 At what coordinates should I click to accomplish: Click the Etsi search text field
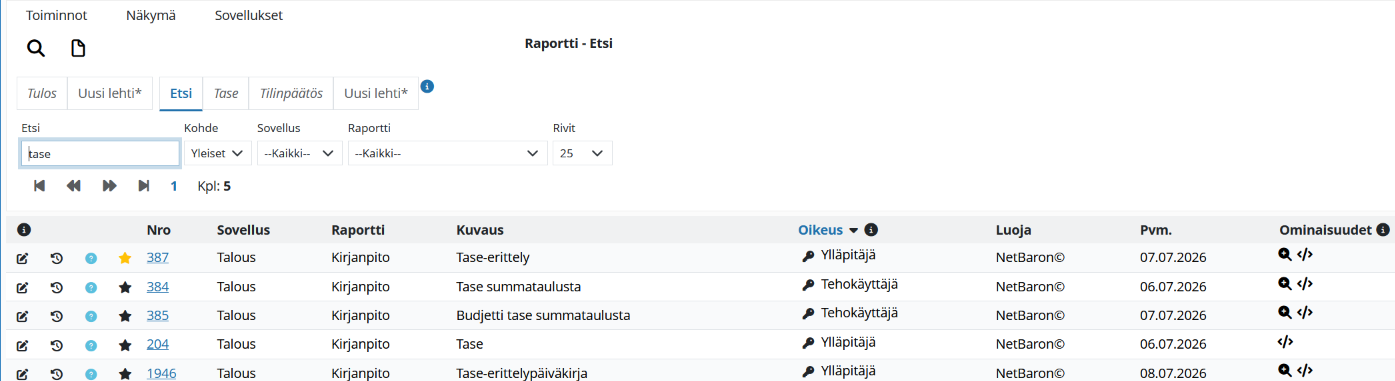coord(100,153)
